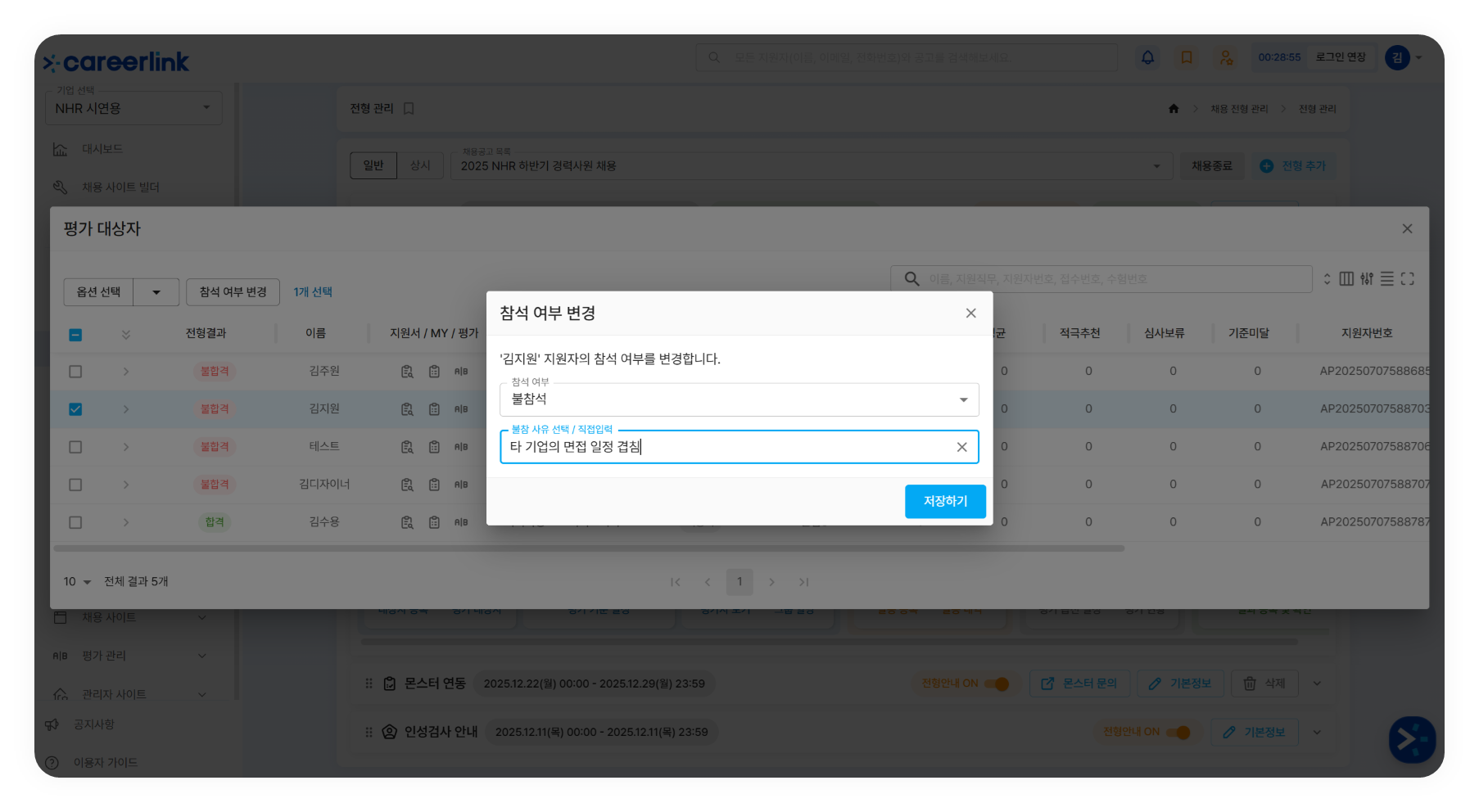This screenshot has width=1479, height=812.
Task: Click the 참석 여부 변경 button
Action: tap(233, 292)
